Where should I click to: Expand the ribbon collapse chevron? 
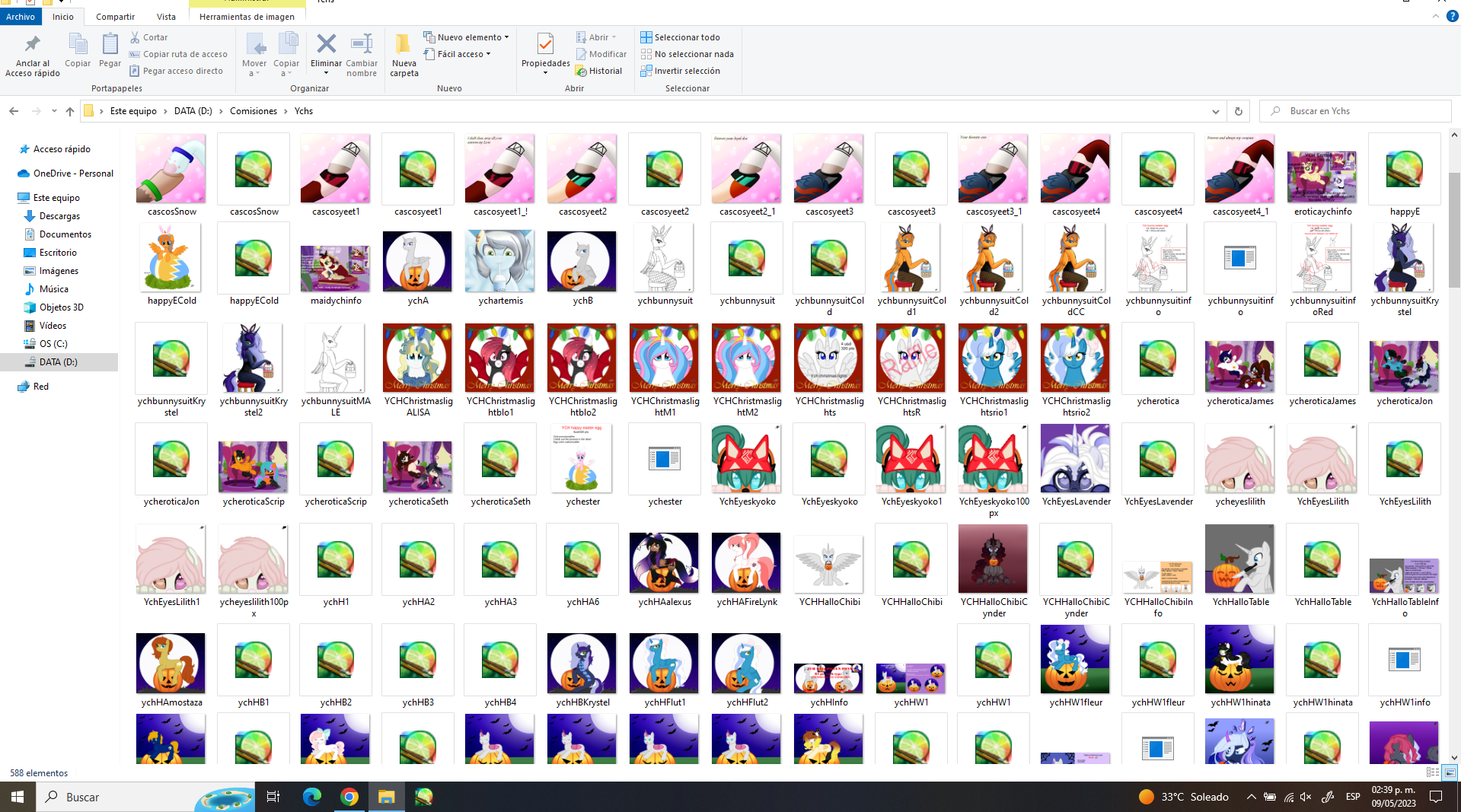click(x=1436, y=16)
